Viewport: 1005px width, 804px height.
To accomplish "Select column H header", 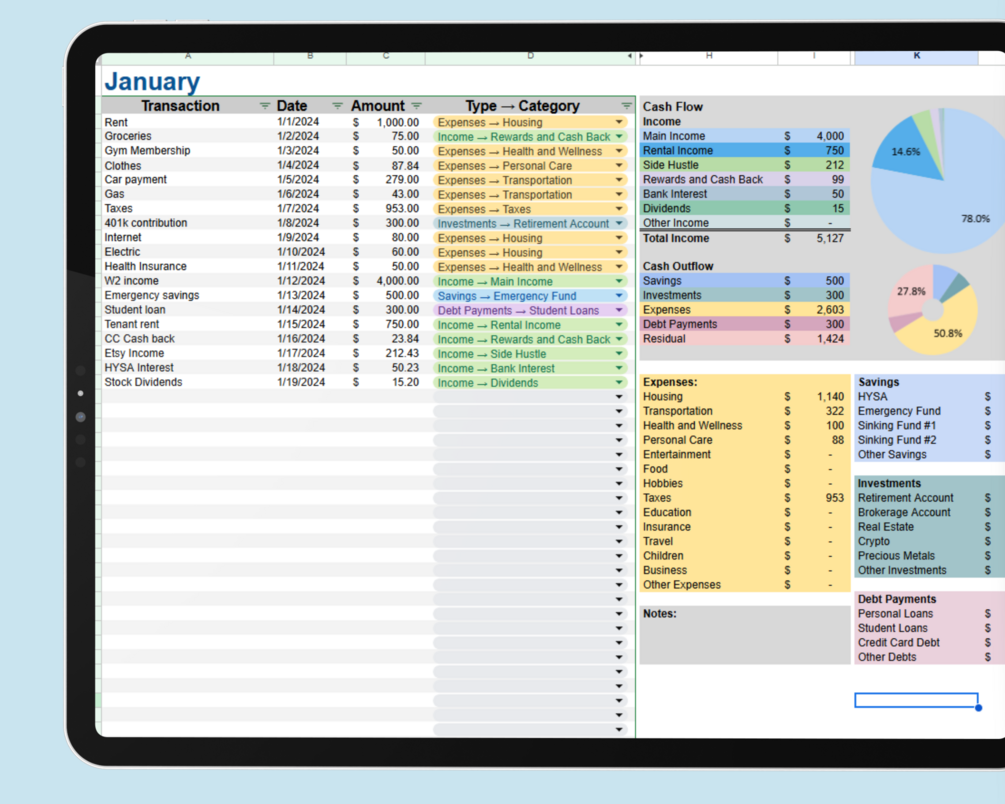I will tap(709, 57).
